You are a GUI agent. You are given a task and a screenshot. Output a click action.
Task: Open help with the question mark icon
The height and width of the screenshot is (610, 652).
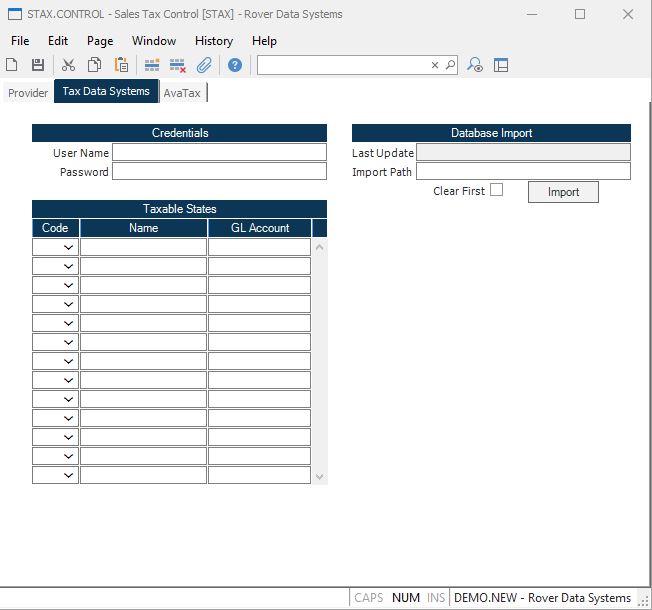pyautogui.click(x=235, y=65)
